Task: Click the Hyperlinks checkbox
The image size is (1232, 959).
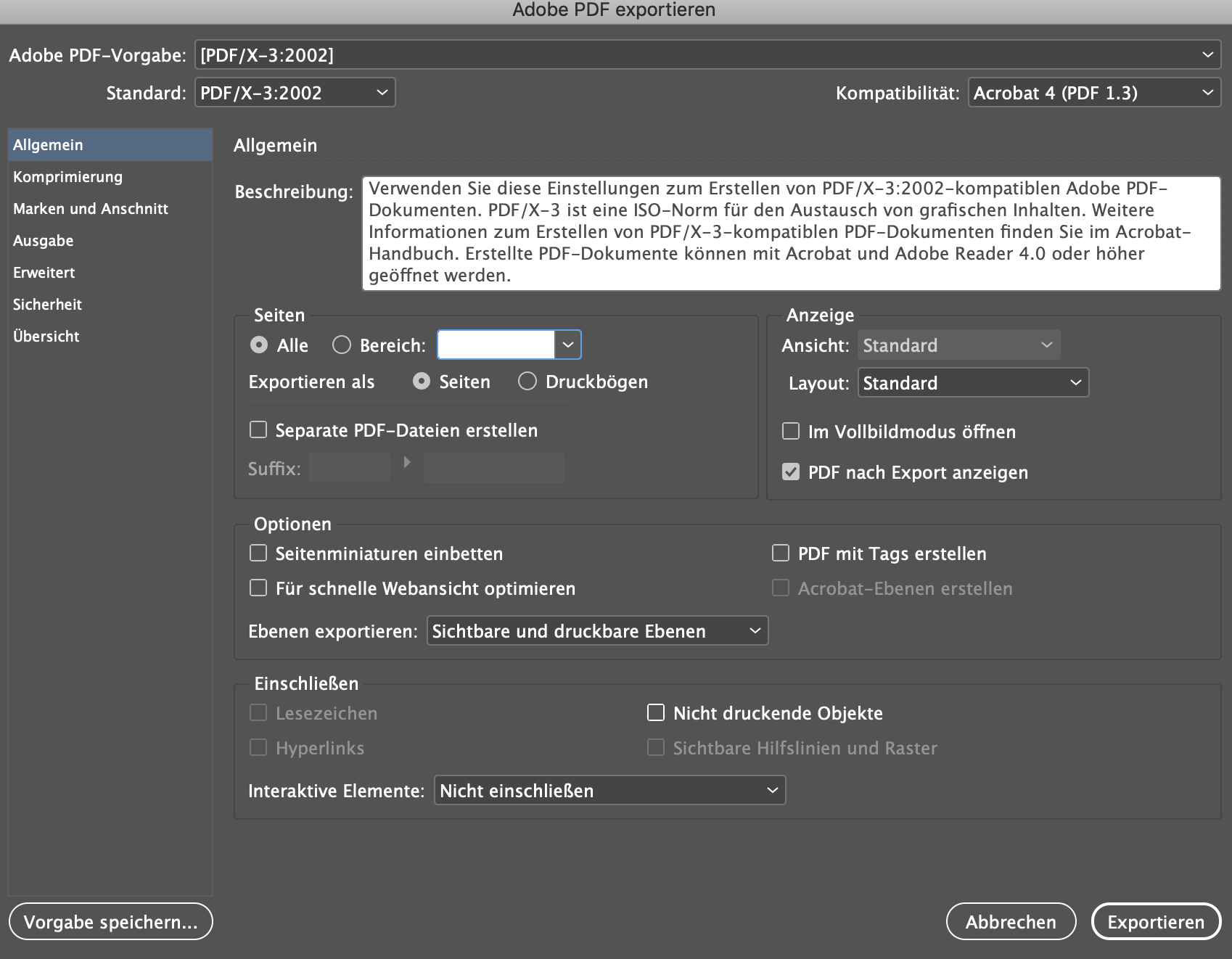Action: (258, 748)
